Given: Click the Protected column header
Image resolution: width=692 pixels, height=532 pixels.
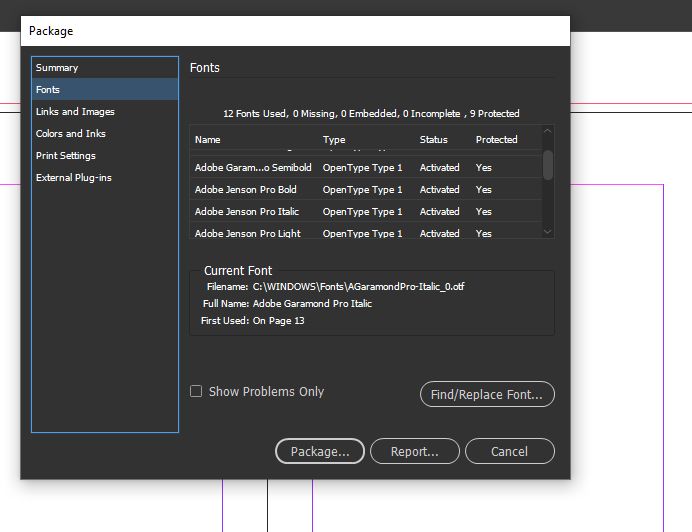Looking at the screenshot, I should (496, 140).
